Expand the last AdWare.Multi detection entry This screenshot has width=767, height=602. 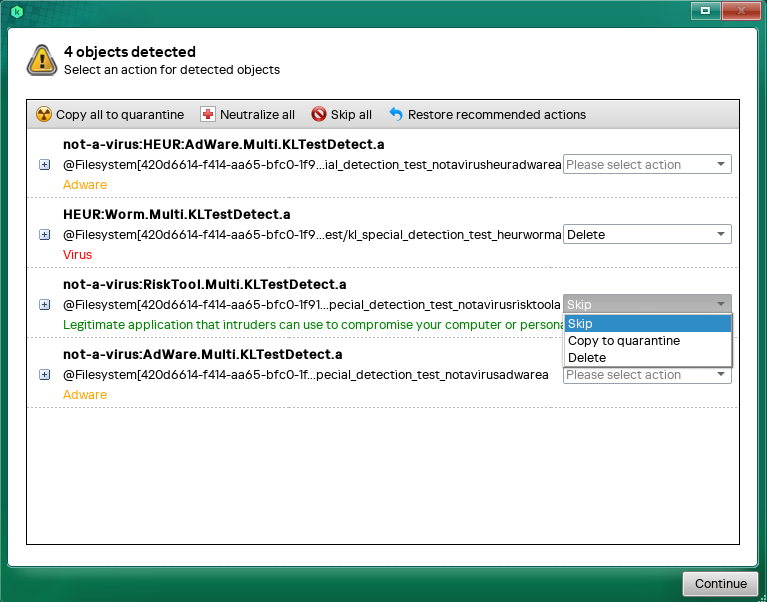point(44,375)
